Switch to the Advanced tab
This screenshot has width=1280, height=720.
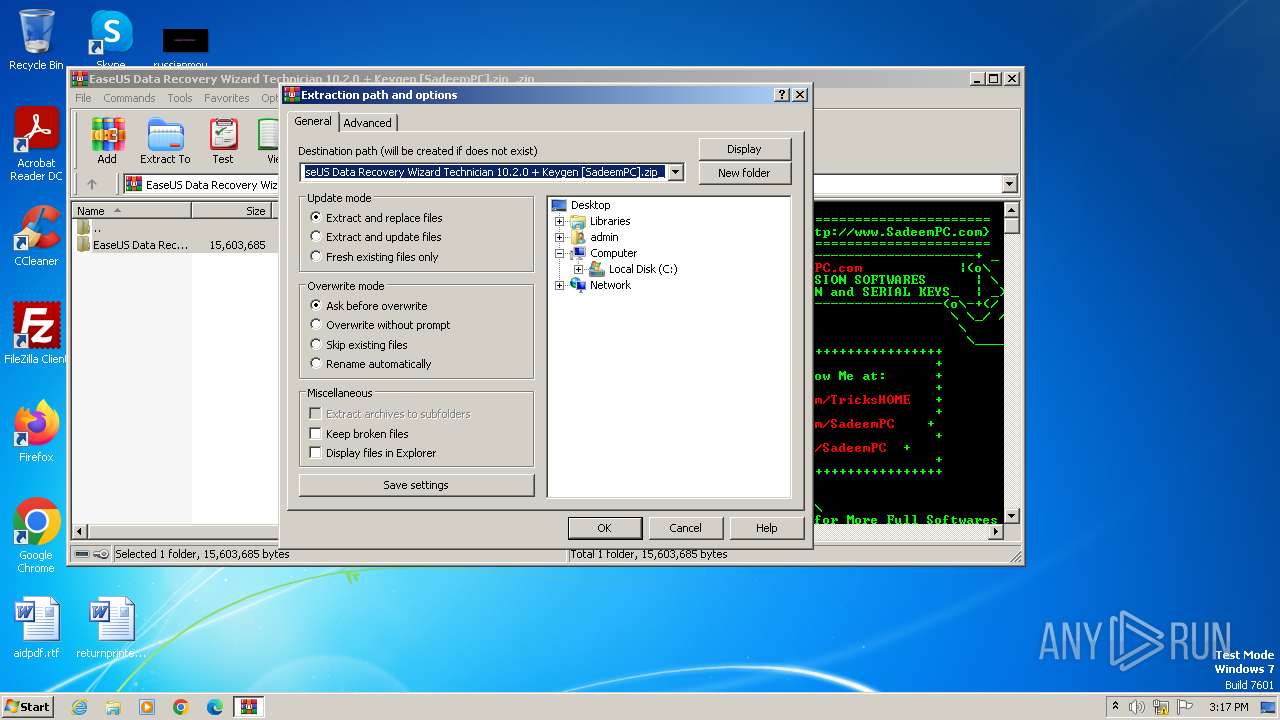(368, 123)
